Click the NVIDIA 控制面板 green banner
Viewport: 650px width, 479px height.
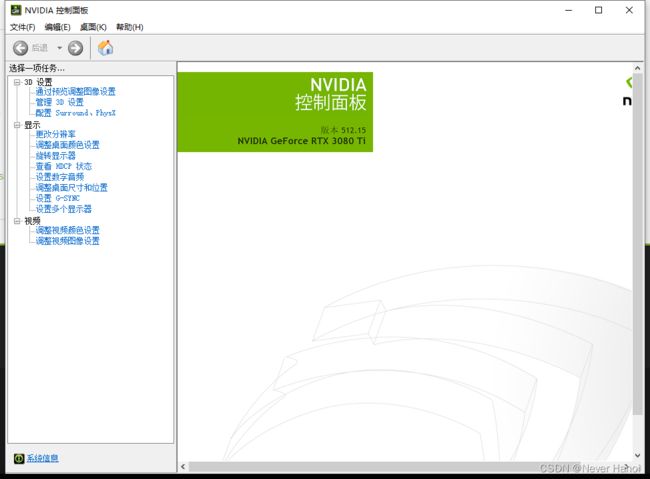[275, 112]
